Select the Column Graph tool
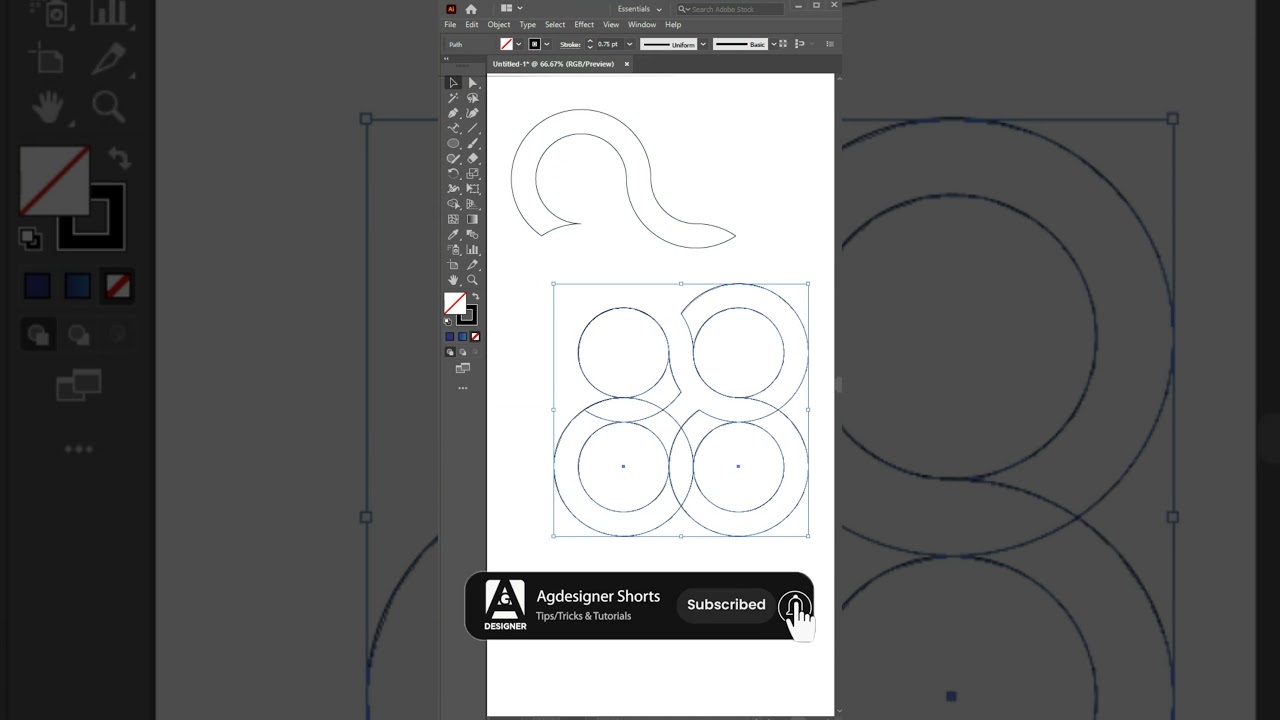The image size is (1280, 720). (473, 249)
